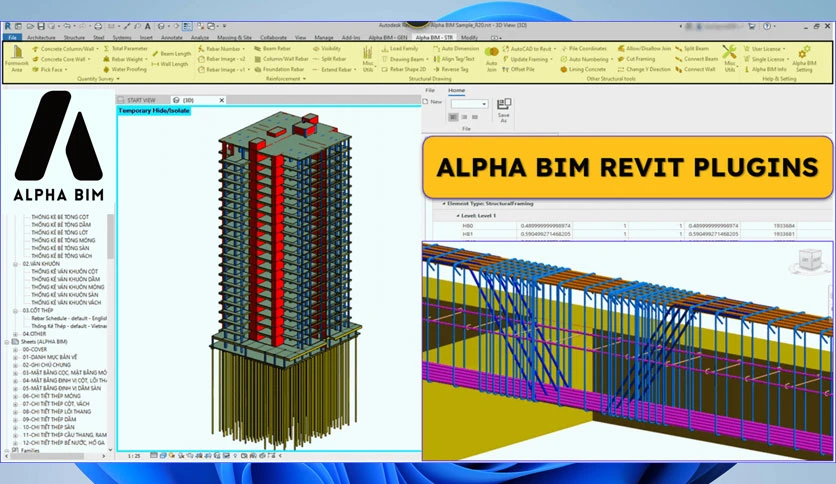Screen dimensions: 836x484
Task: Click Save As in the right window
Action: (x=503, y=110)
